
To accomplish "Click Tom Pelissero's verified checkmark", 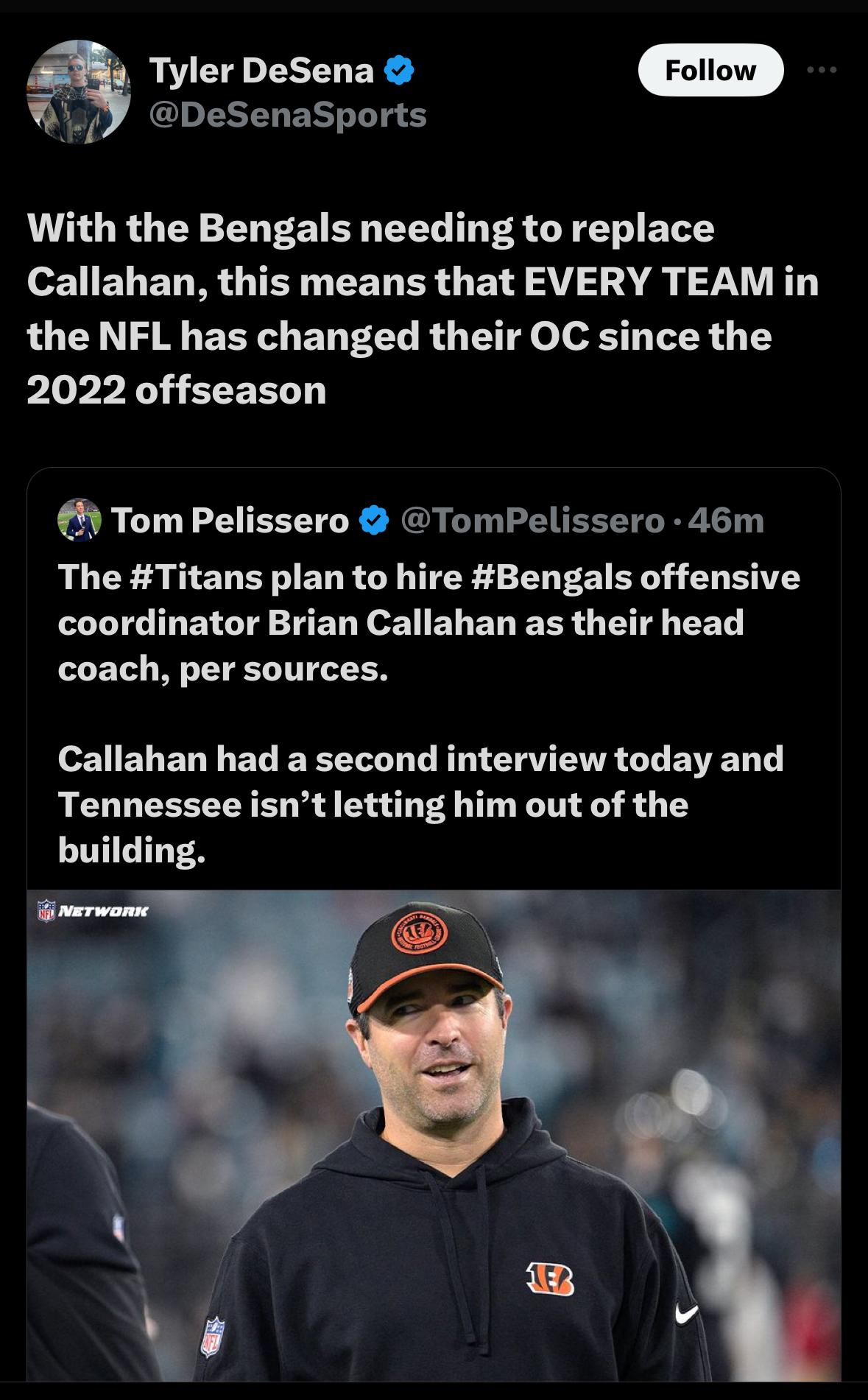I will point(374,521).
